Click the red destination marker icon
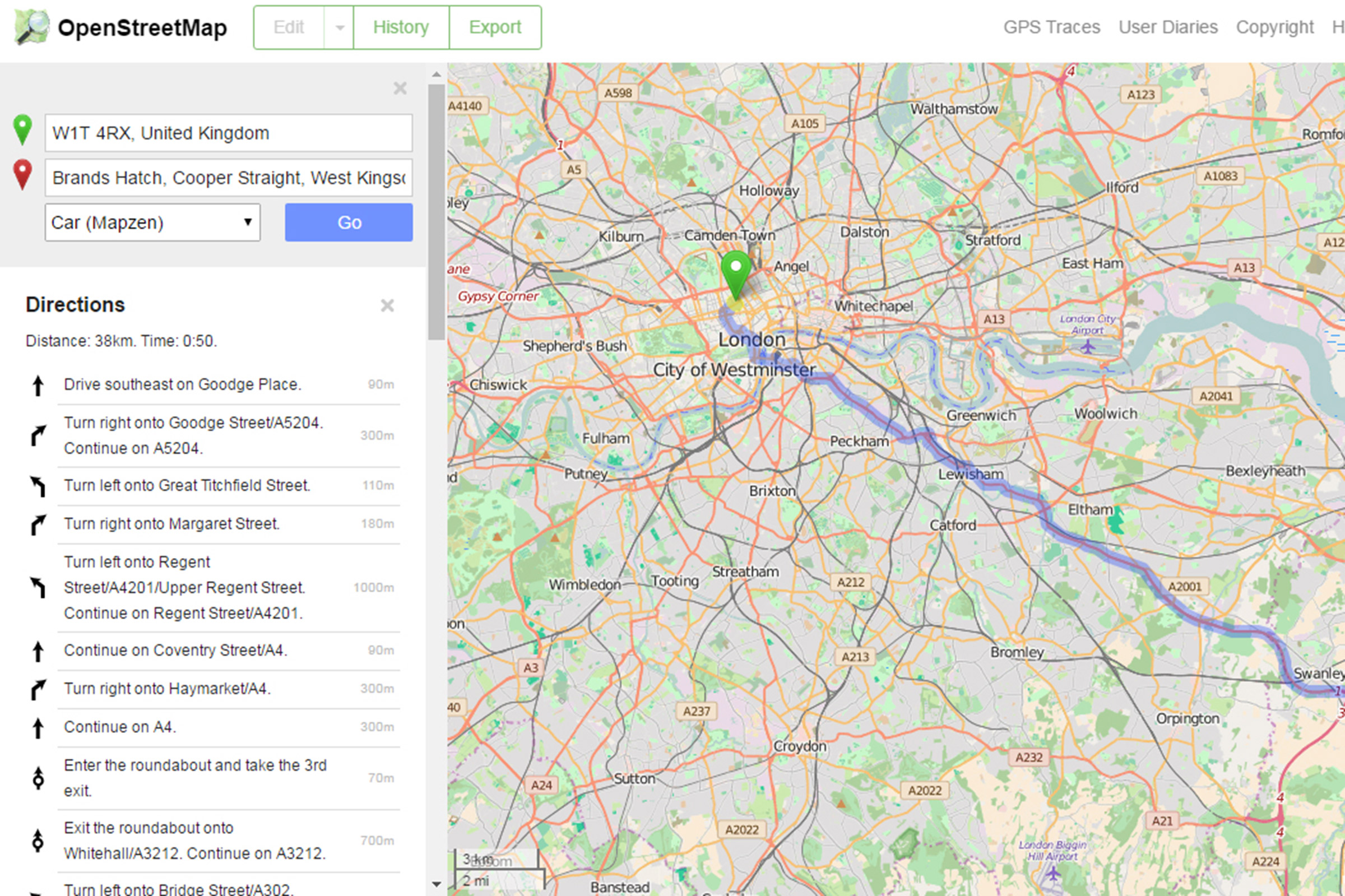This screenshot has width=1345, height=896. click(x=23, y=173)
